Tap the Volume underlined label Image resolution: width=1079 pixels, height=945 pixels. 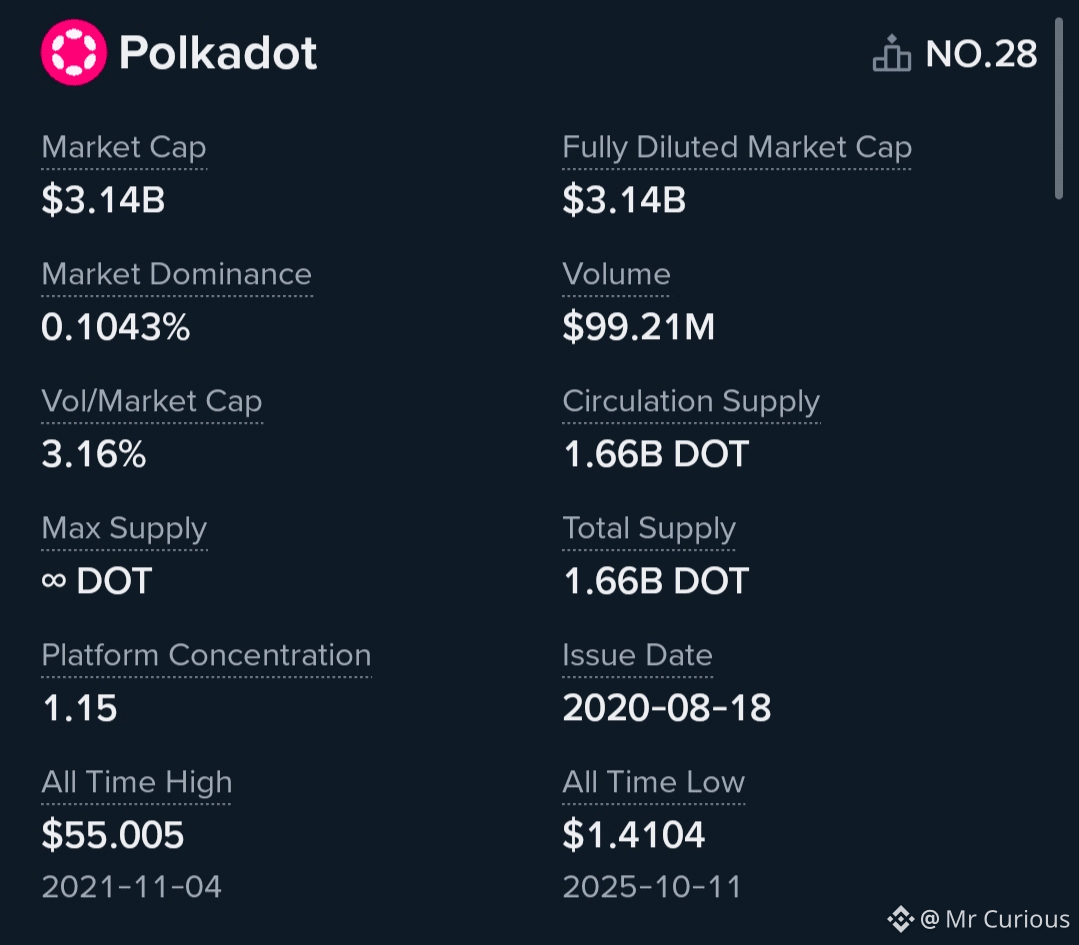(x=616, y=275)
